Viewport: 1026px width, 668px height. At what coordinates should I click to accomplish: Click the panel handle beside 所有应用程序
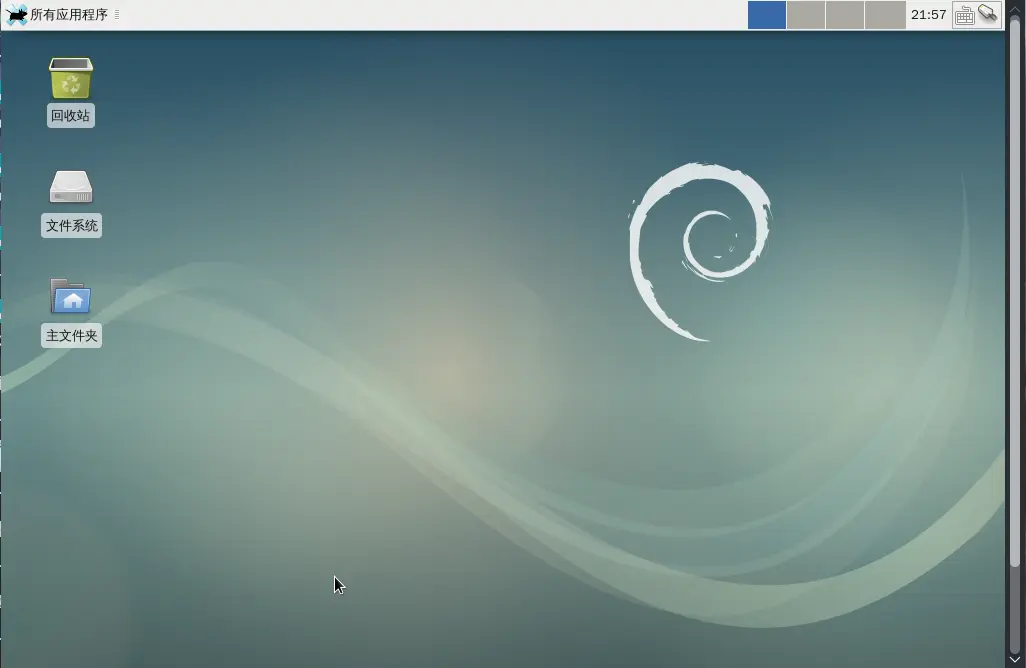tap(117, 14)
